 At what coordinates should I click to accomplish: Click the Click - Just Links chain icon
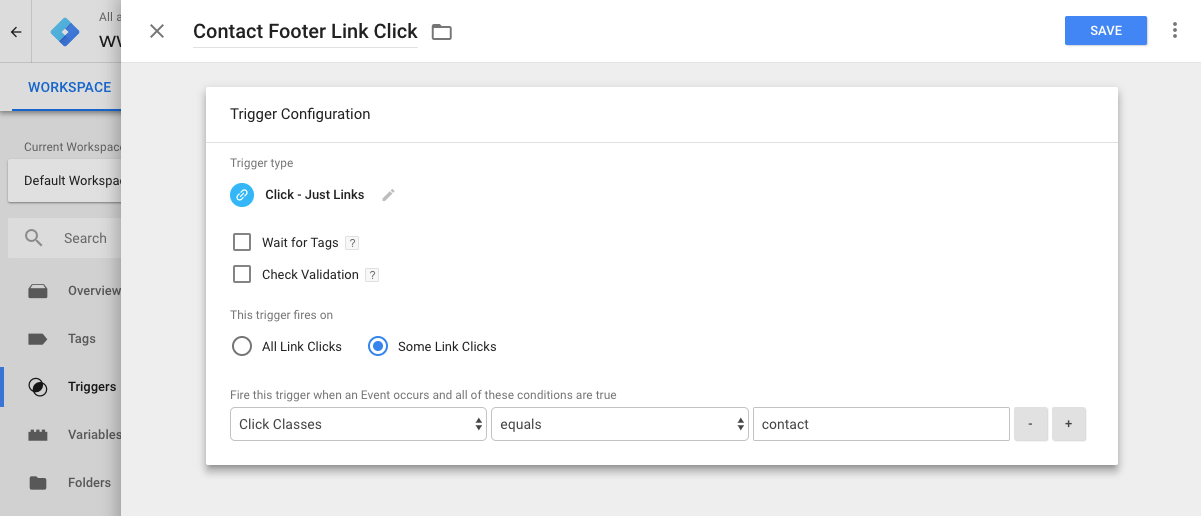coord(242,195)
